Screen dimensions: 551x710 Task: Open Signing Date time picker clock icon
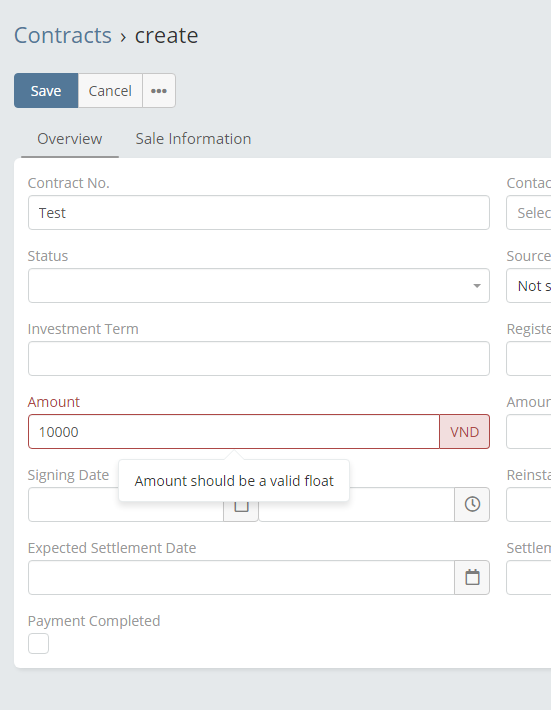(x=472, y=504)
